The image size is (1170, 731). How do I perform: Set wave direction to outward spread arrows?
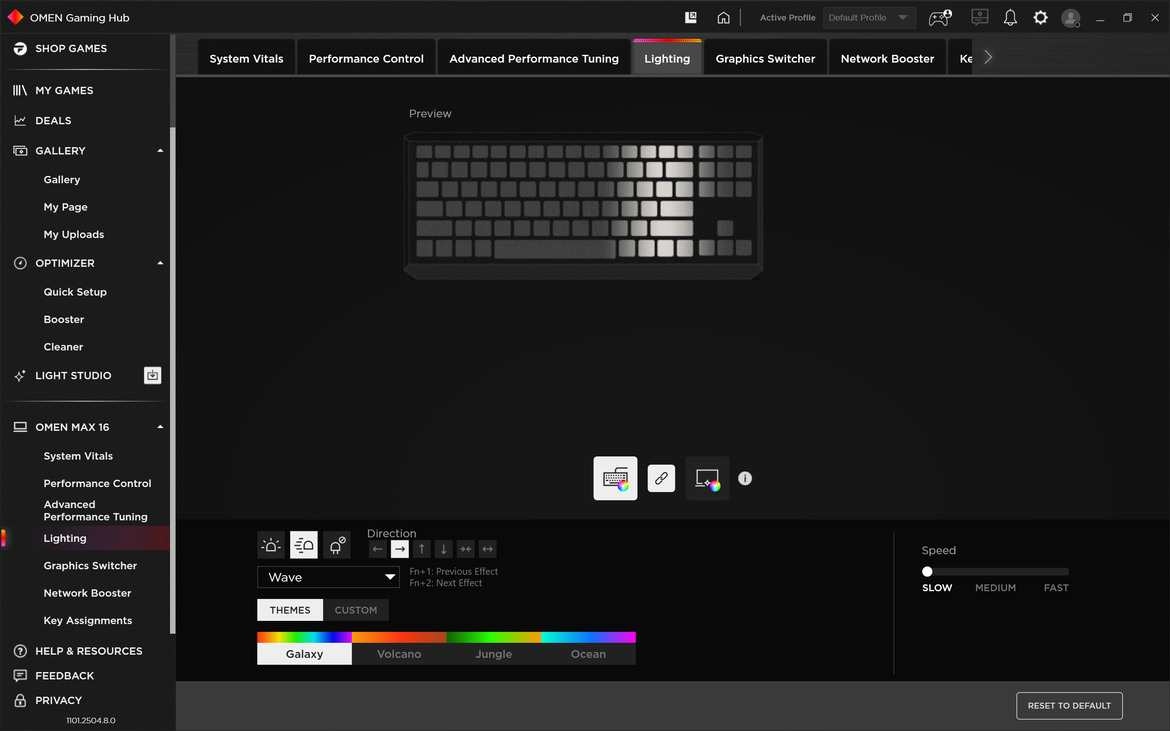487,549
